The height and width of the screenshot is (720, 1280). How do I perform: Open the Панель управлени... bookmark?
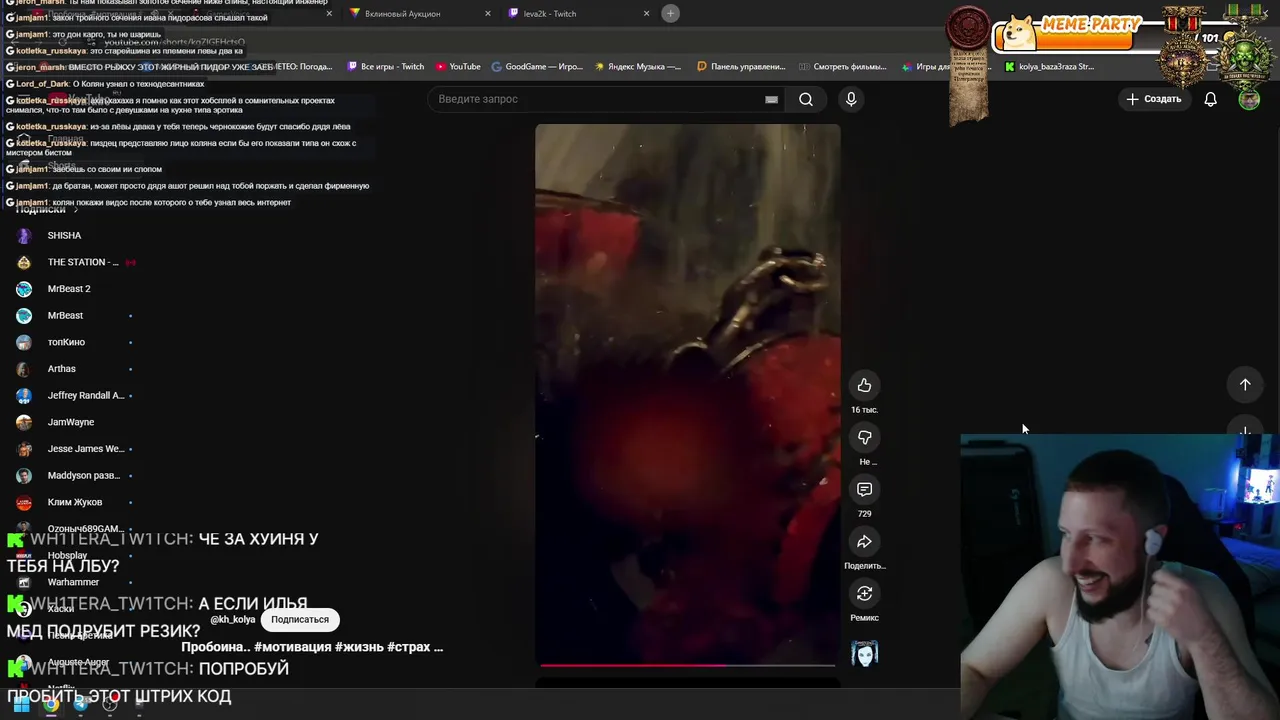(741, 67)
